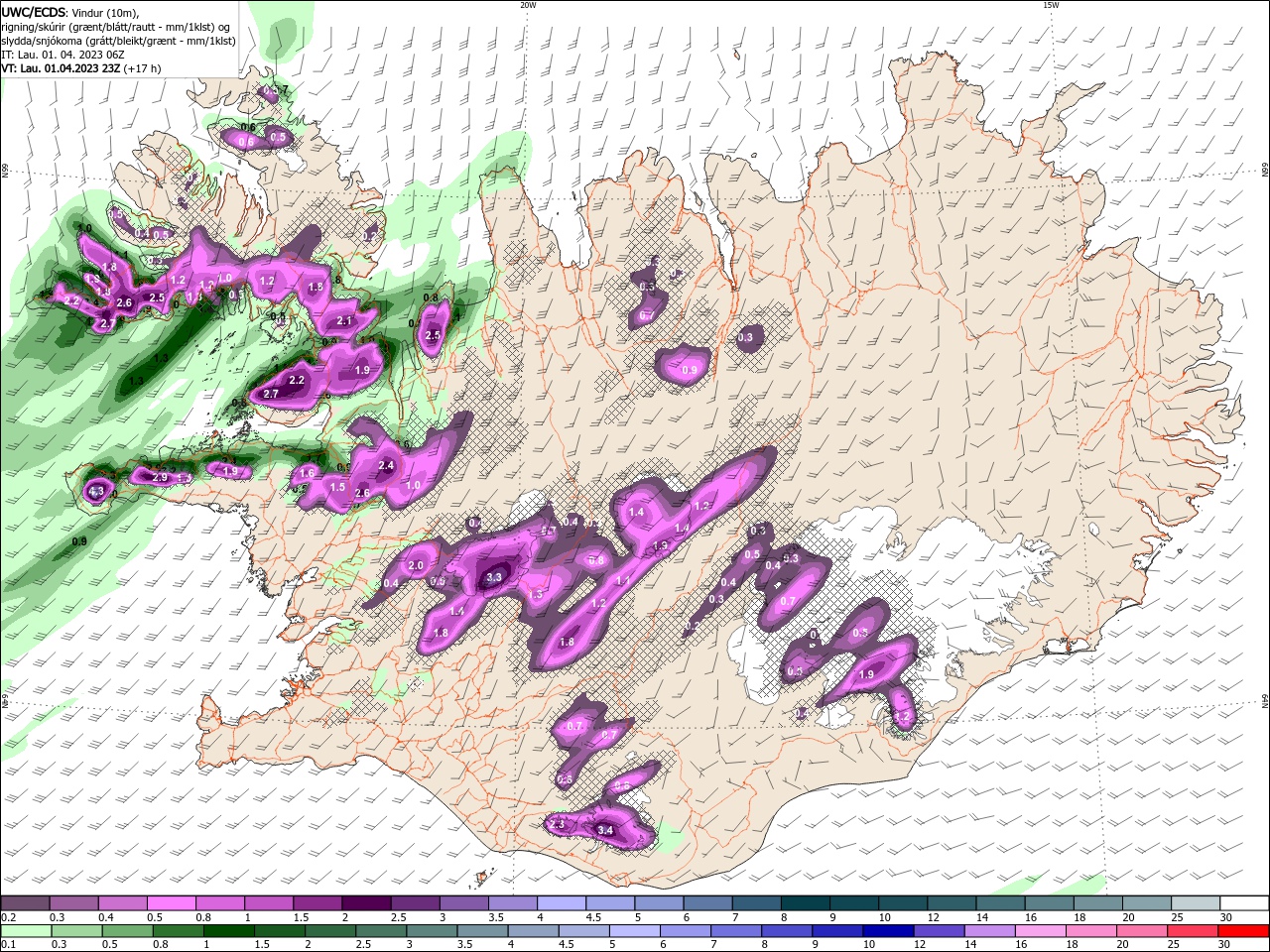This screenshot has width=1270, height=952.
Task: Click the 3.4 precipitation value on south coast
Action: (606, 830)
